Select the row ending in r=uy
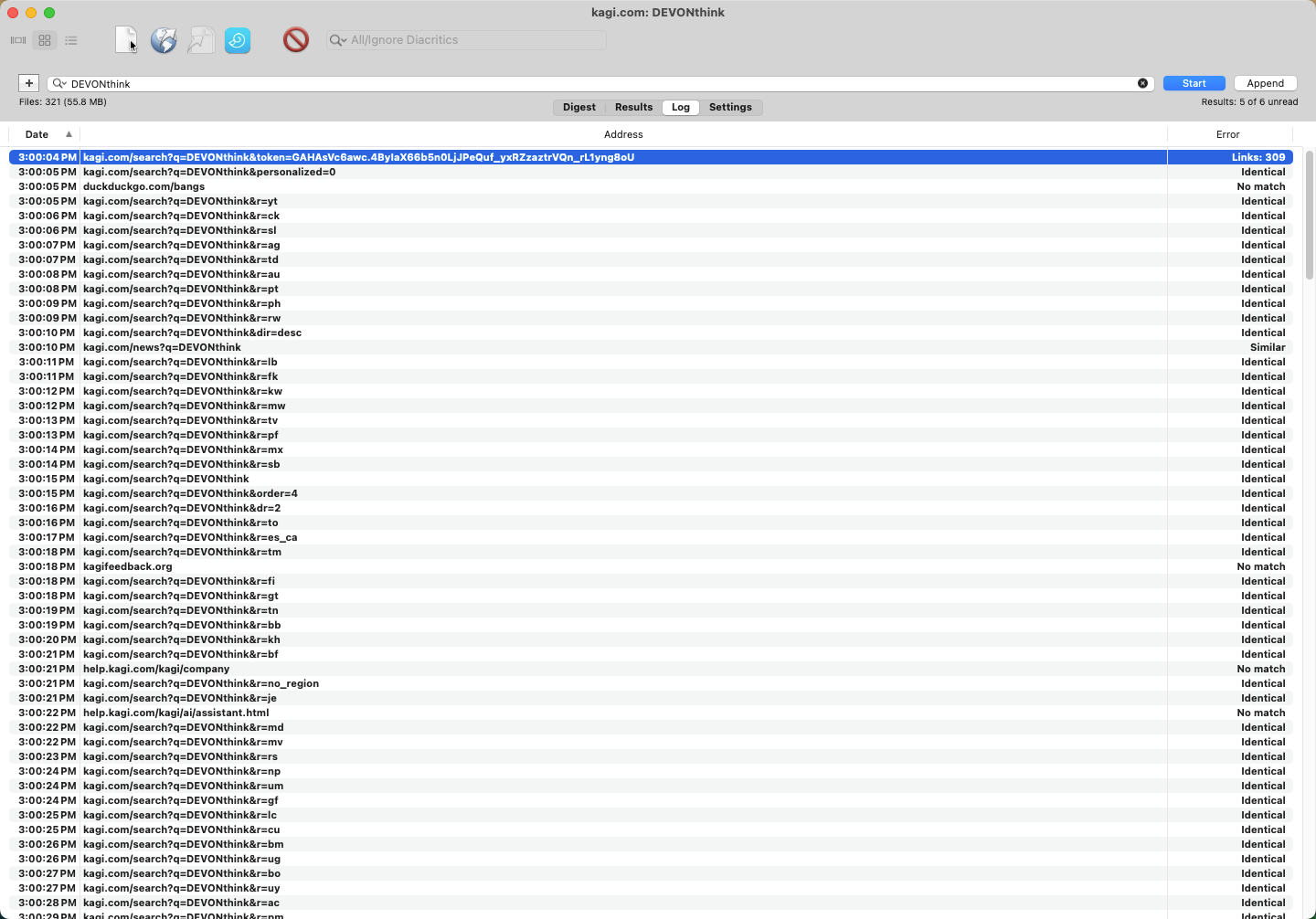This screenshot has height=919, width=1316. [651, 888]
